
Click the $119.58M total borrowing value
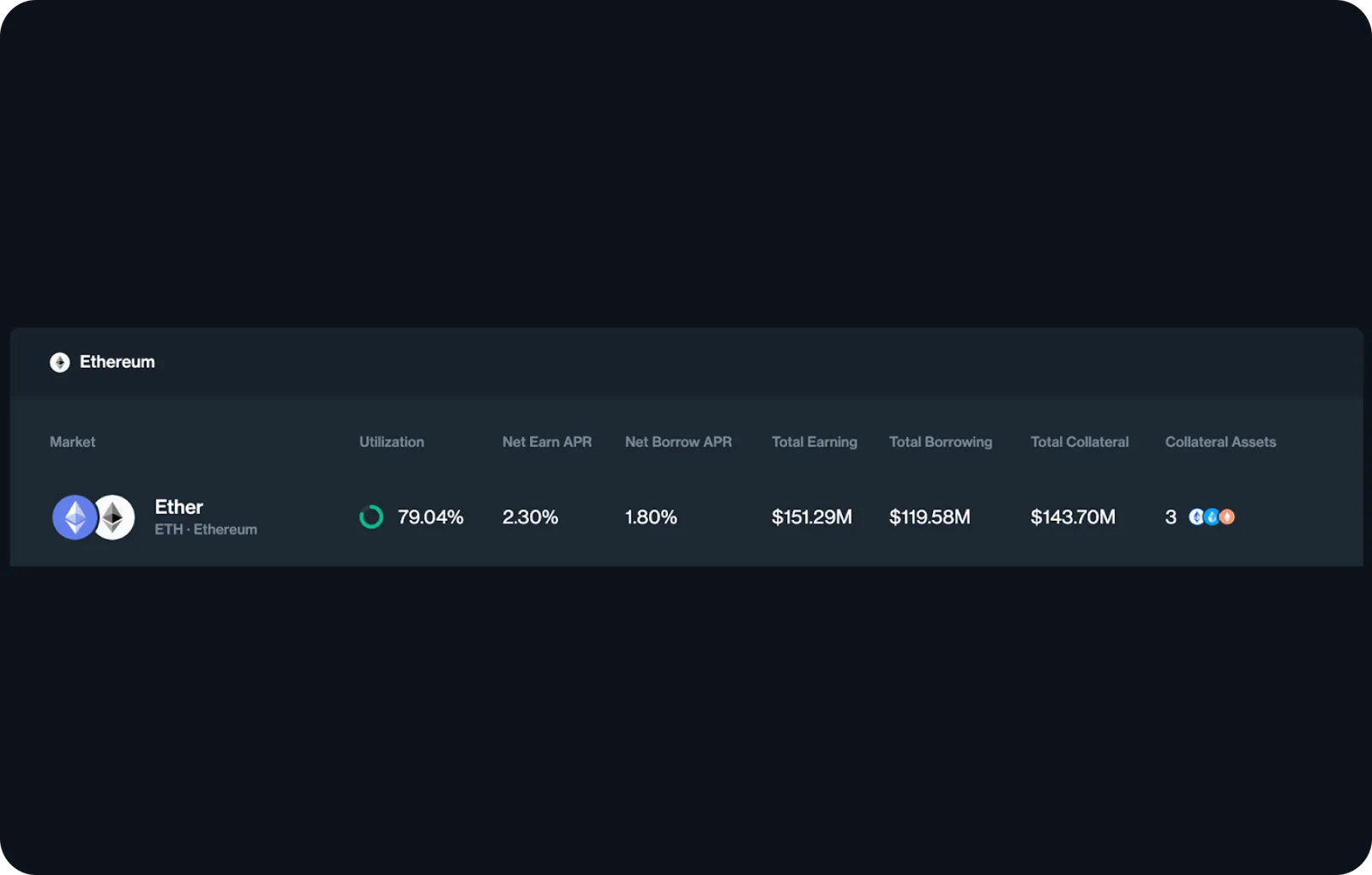(930, 517)
